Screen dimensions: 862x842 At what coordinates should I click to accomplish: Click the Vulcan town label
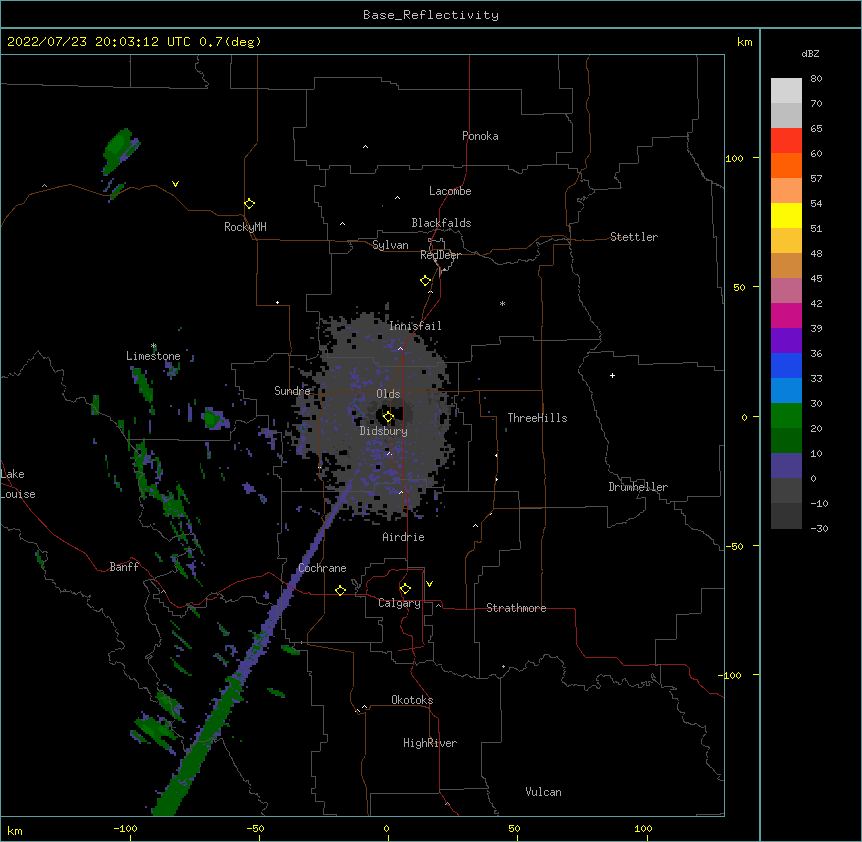coord(543,792)
